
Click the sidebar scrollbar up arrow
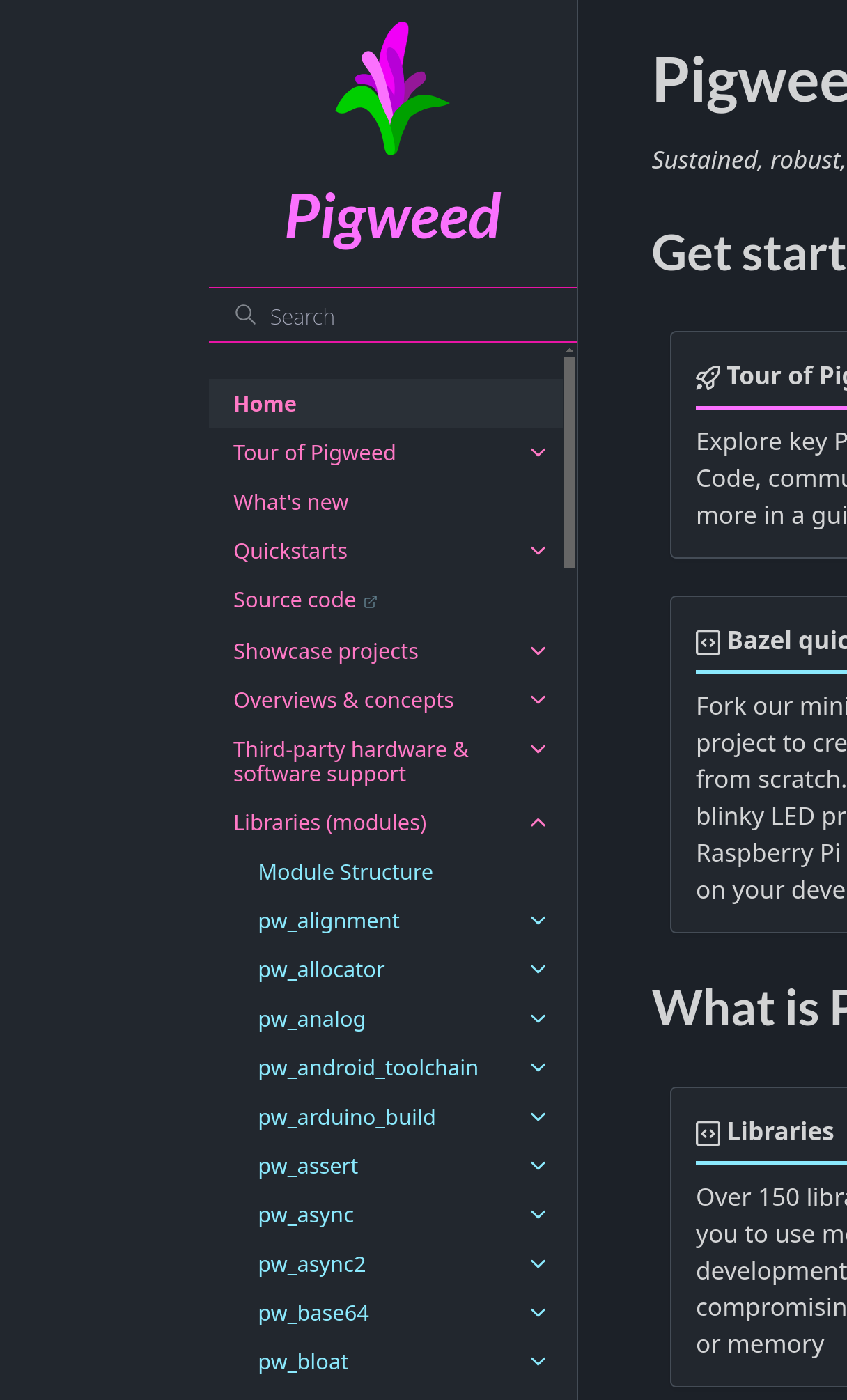coord(570,350)
